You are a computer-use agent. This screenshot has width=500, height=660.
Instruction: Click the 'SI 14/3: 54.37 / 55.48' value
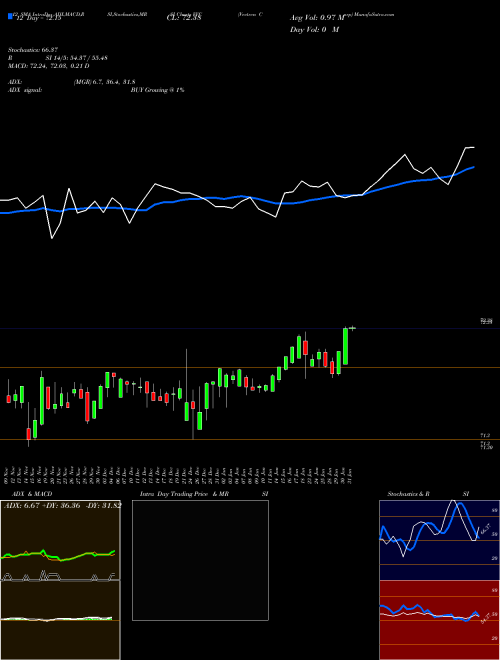pos(77,58)
